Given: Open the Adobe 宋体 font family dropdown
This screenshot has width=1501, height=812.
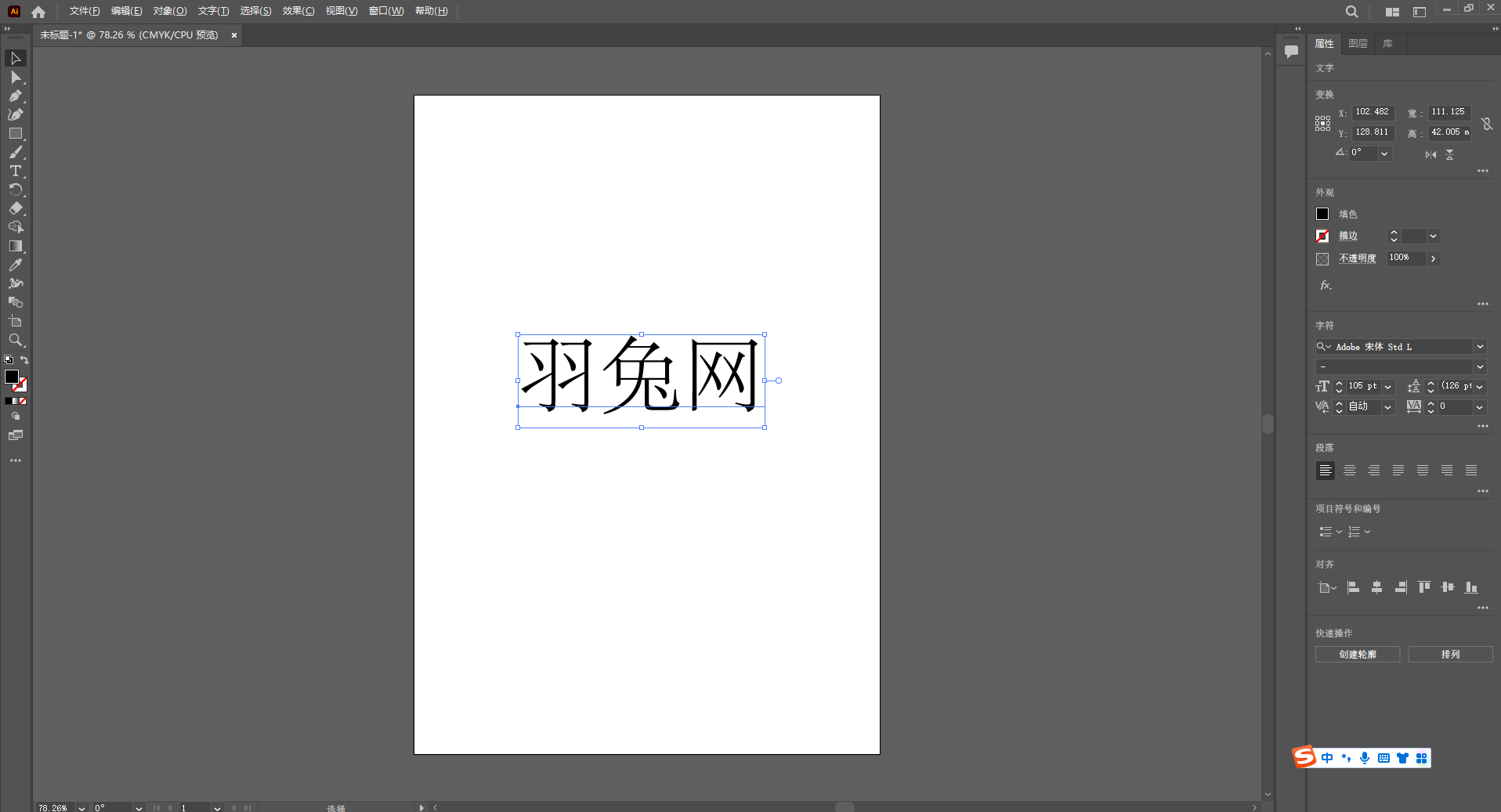Looking at the screenshot, I should coord(1480,347).
